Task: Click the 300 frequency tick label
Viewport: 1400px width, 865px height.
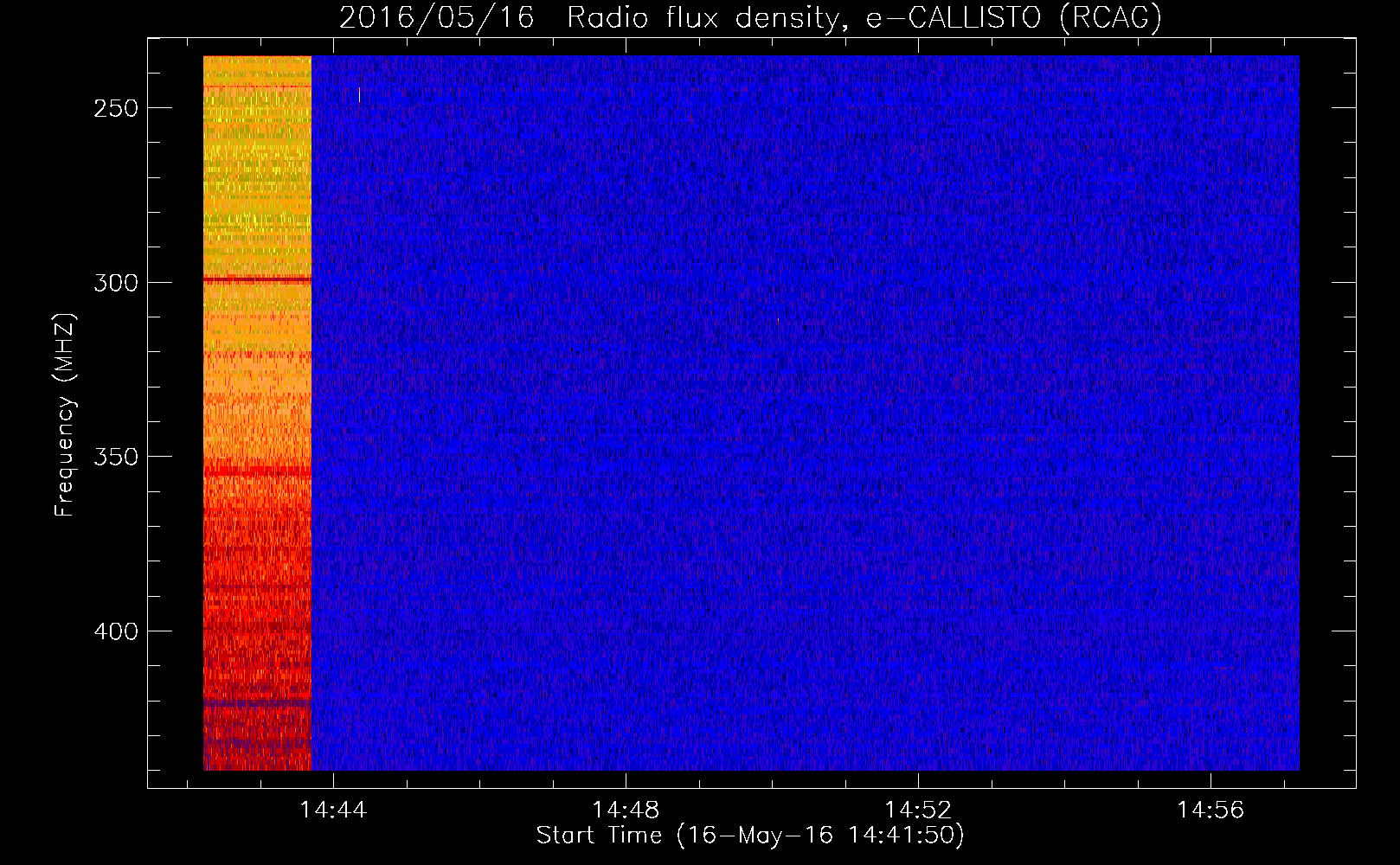Action: [116, 283]
